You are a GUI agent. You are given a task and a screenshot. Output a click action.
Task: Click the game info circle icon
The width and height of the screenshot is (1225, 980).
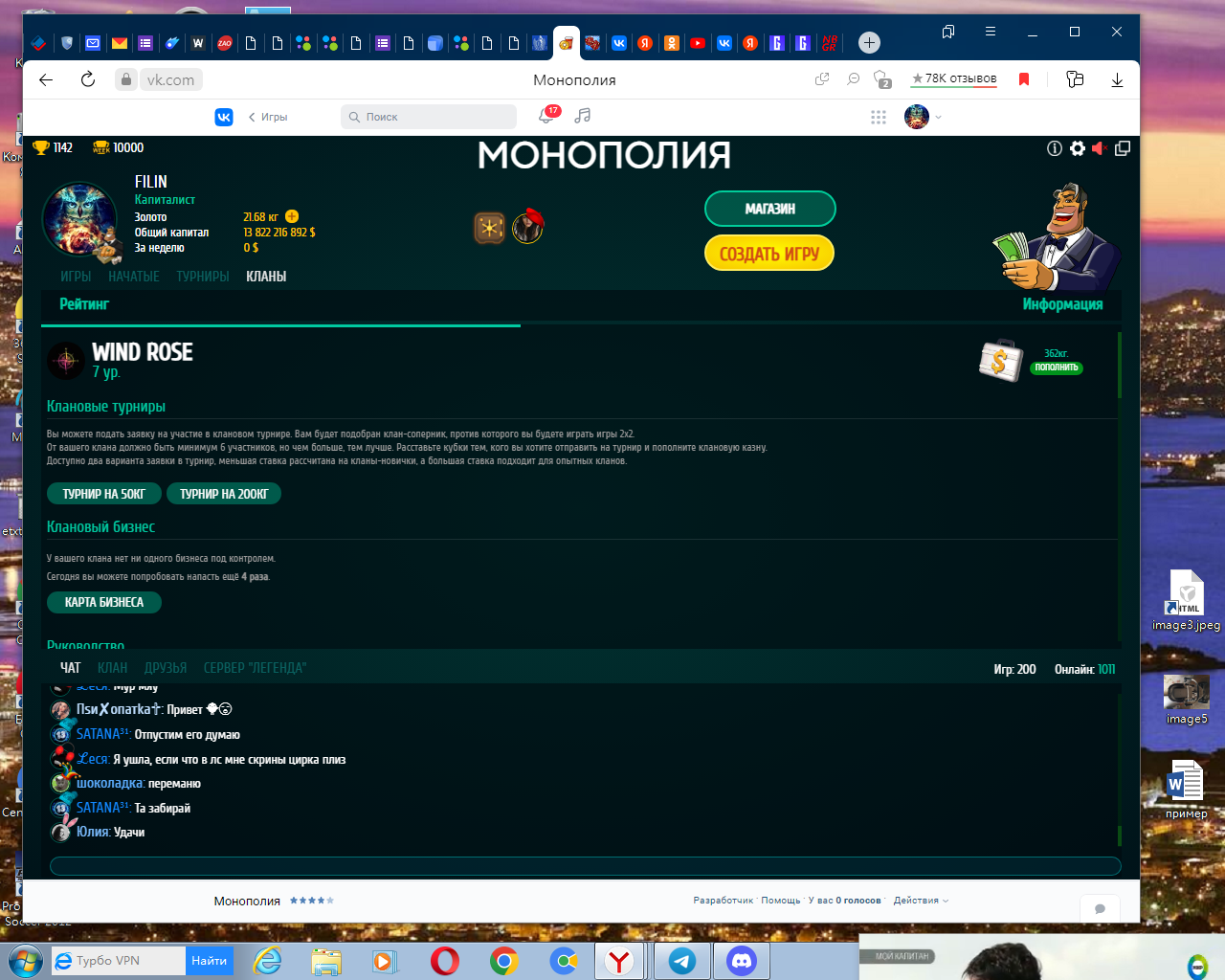1055,148
